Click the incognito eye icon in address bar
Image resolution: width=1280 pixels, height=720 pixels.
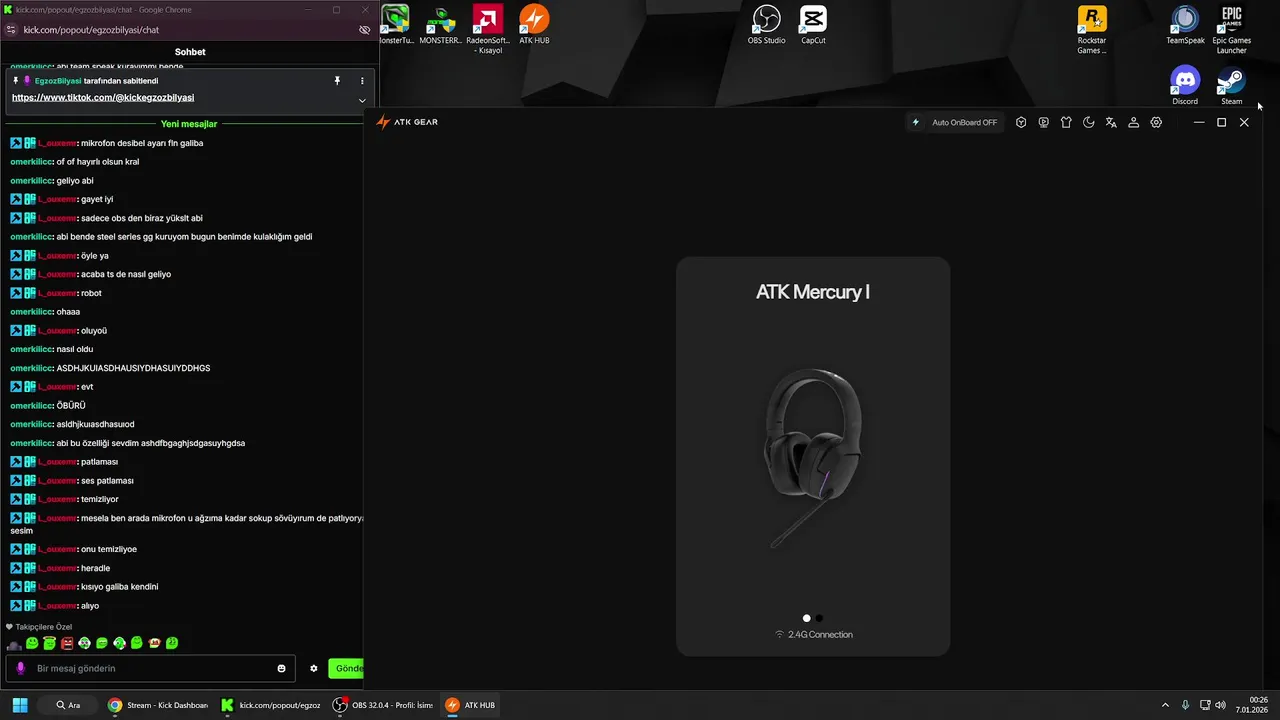click(x=364, y=30)
